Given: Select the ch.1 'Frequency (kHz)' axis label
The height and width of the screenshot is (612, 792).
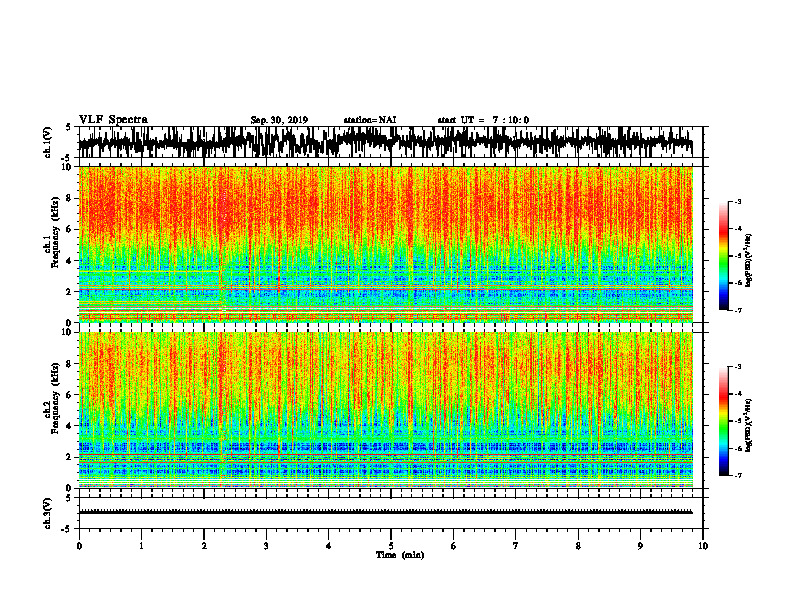Looking at the screenshot, I should tap(55, 231).
